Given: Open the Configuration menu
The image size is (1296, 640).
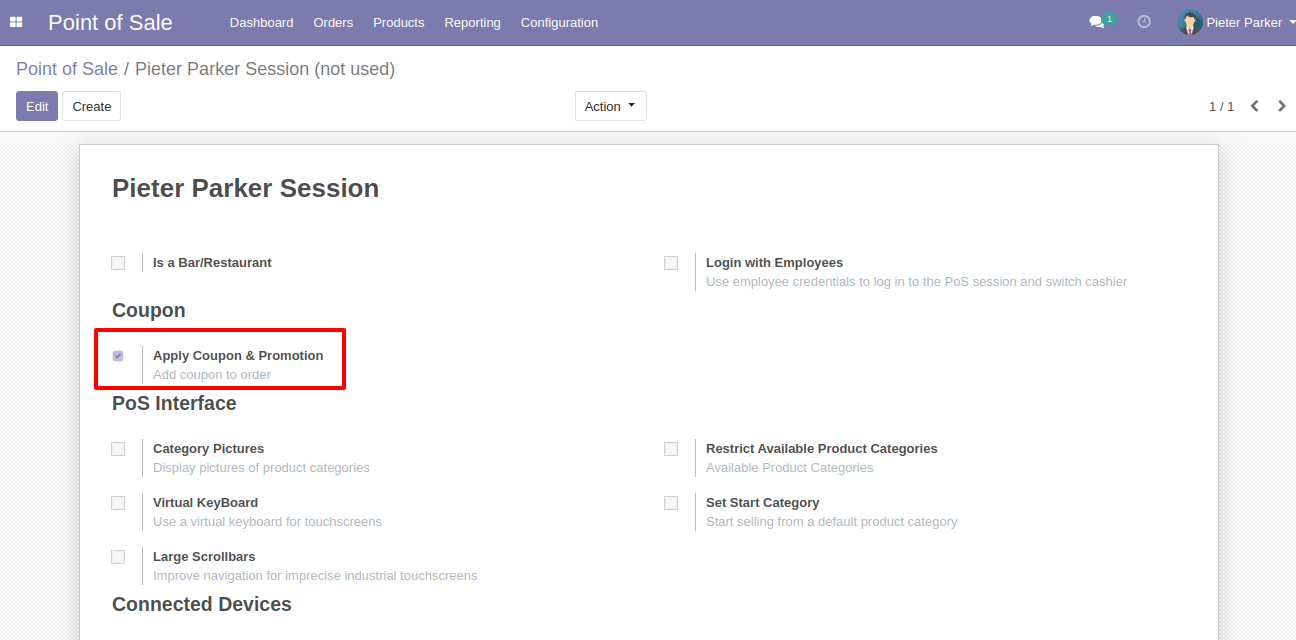Looking at the screenshot, I should 559,22.
